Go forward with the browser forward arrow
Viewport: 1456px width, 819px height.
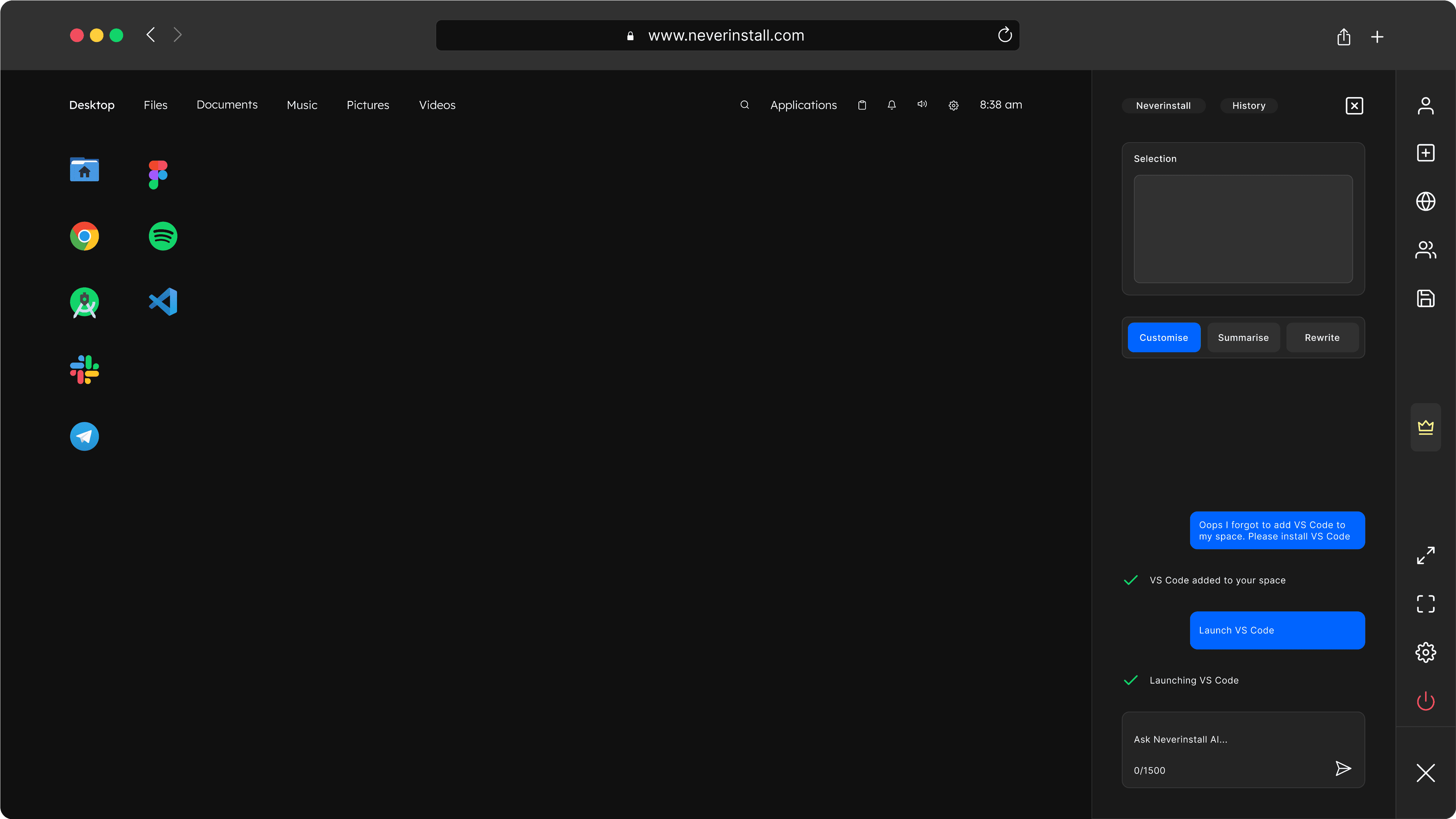point(177,35)
